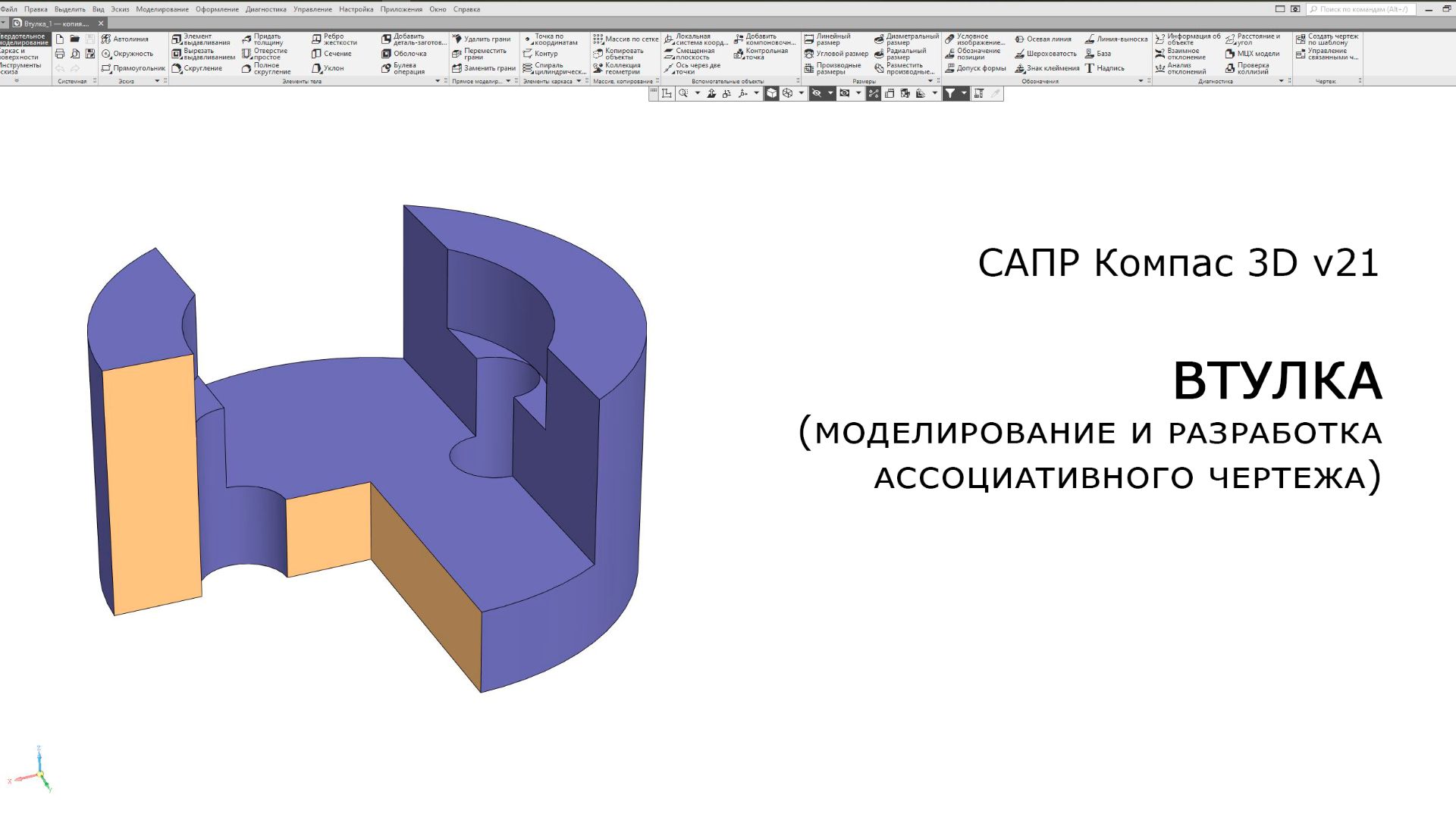Switch to the Каркас и поверхности mode
Screen dimensions: 1456x817
point(23,55)
